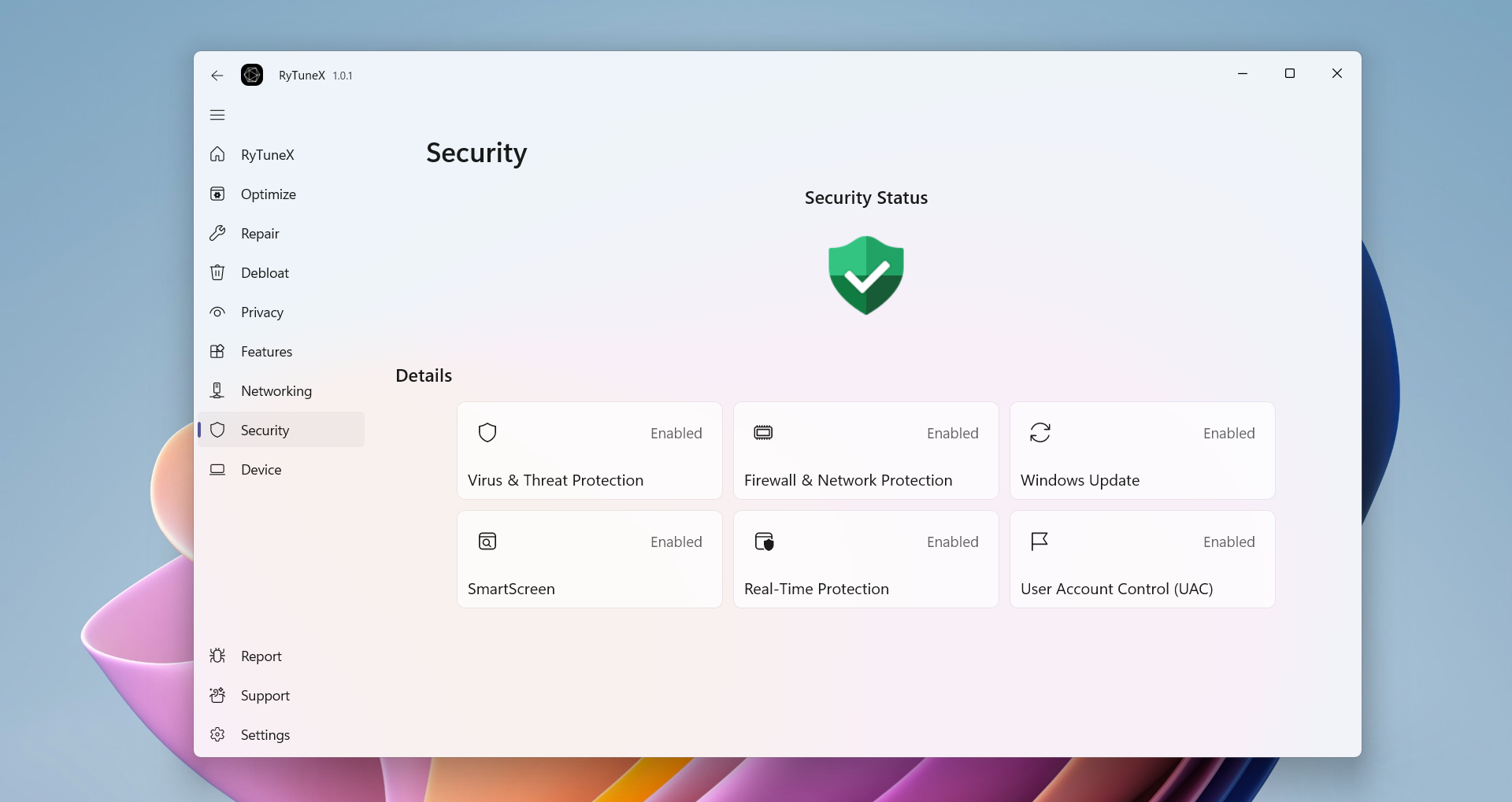This screenshot has width=1512, height=802.
Task: Close the RyTuneX window
Action: click(x=1337, y=73)
